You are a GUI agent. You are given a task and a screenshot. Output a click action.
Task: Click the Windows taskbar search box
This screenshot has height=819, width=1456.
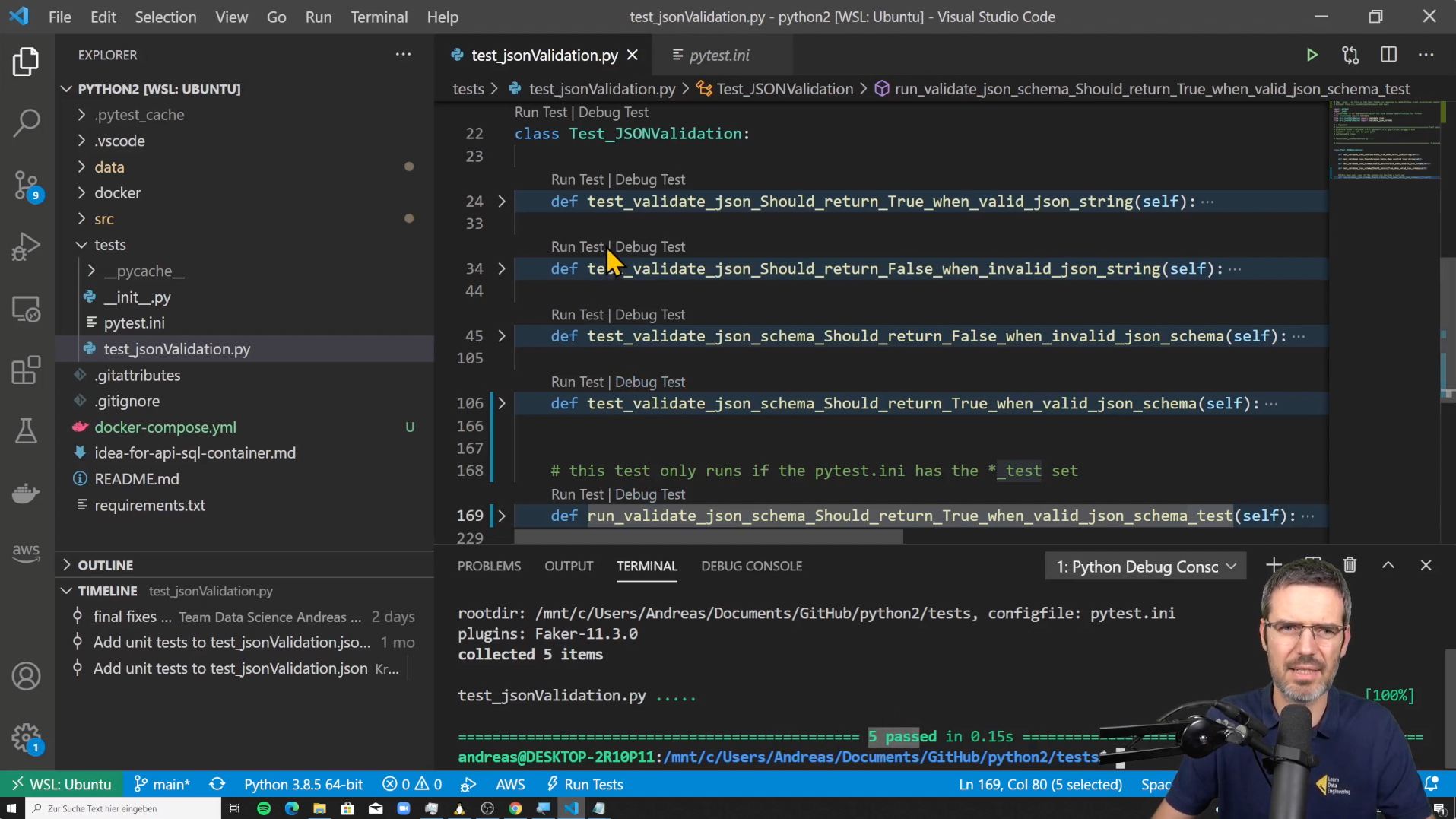pyautogui.click(x=123, y=808)
